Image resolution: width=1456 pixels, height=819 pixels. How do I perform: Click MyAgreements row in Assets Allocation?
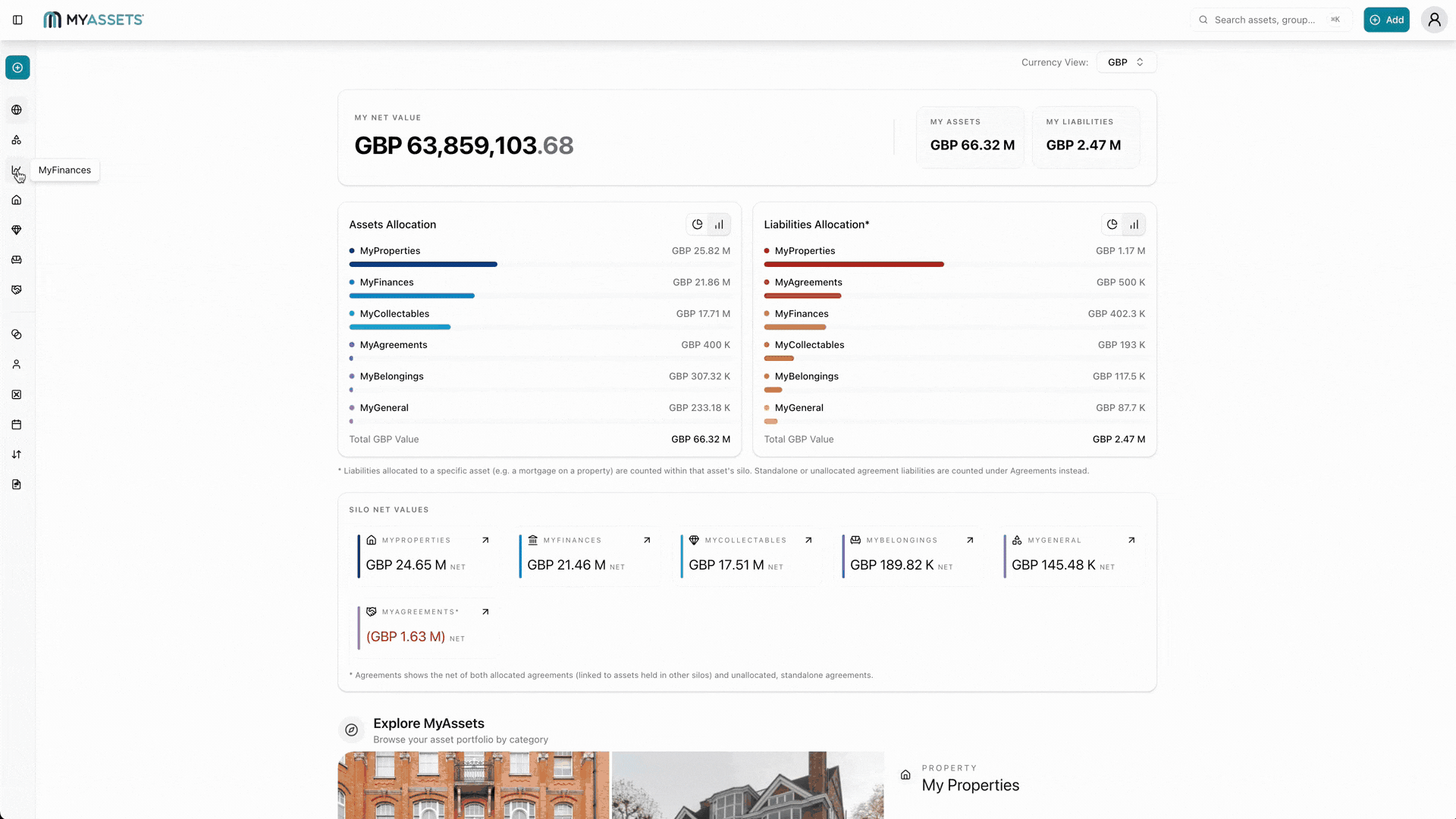pos(539,351)
